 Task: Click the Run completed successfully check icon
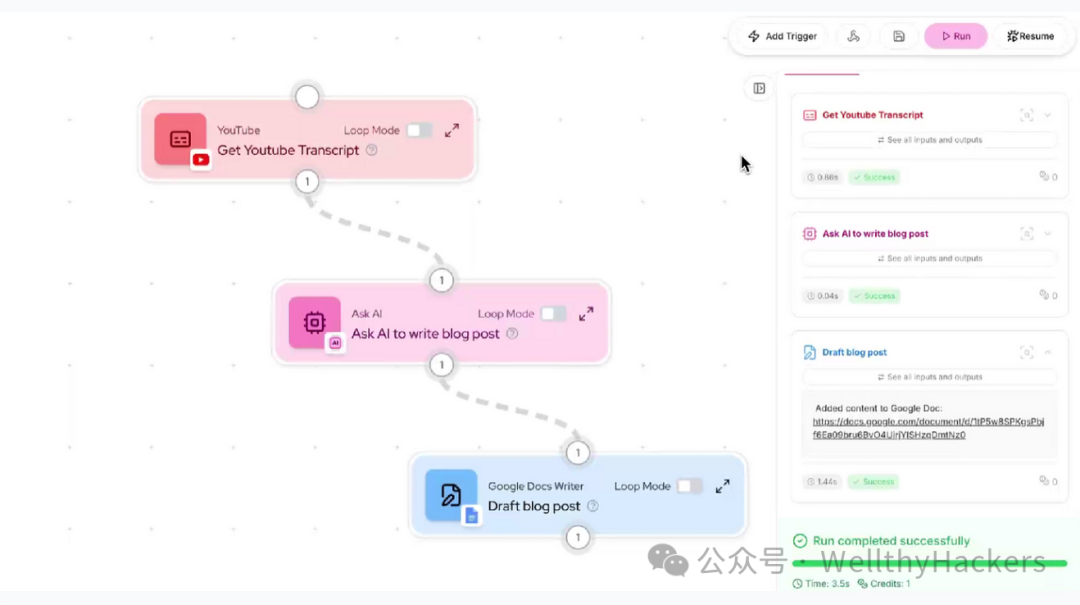click(800, 541)
